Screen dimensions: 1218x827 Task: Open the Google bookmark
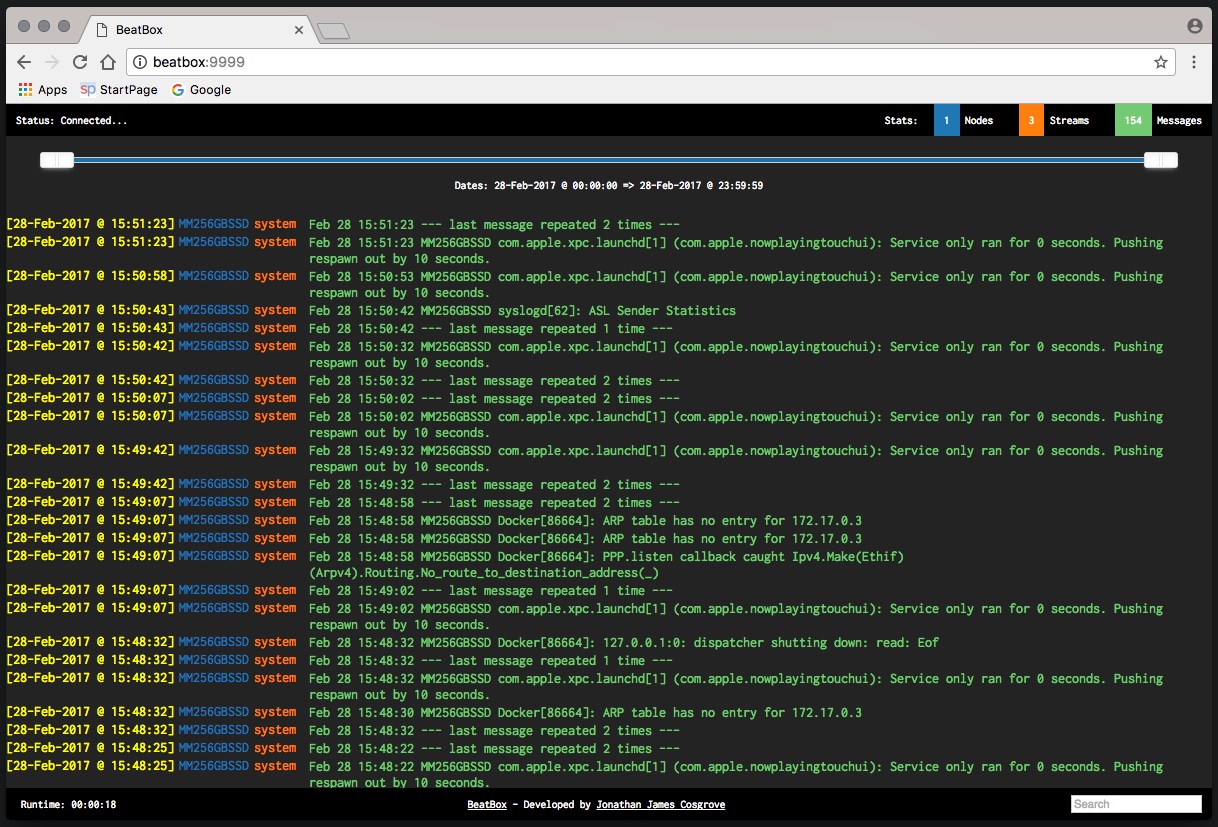(x=201, y=90)
